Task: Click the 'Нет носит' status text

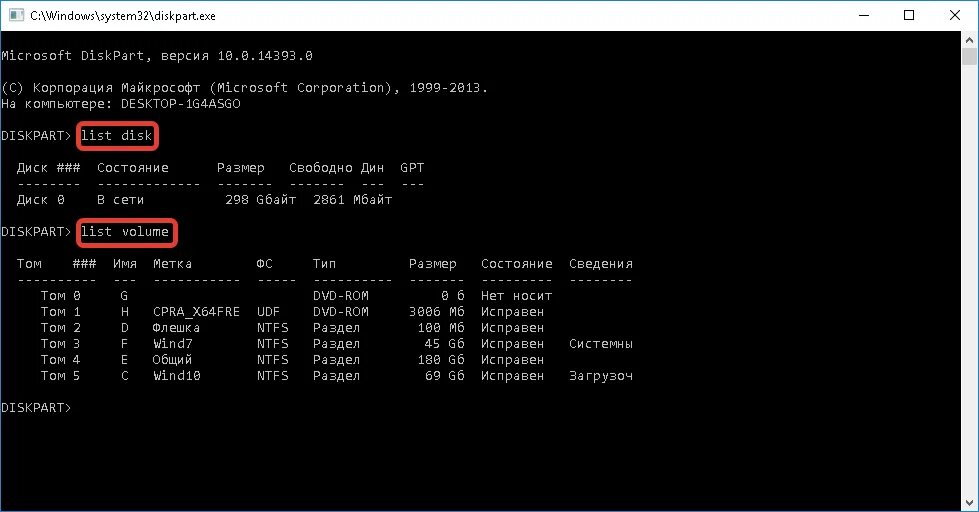Action: point(516,295)
